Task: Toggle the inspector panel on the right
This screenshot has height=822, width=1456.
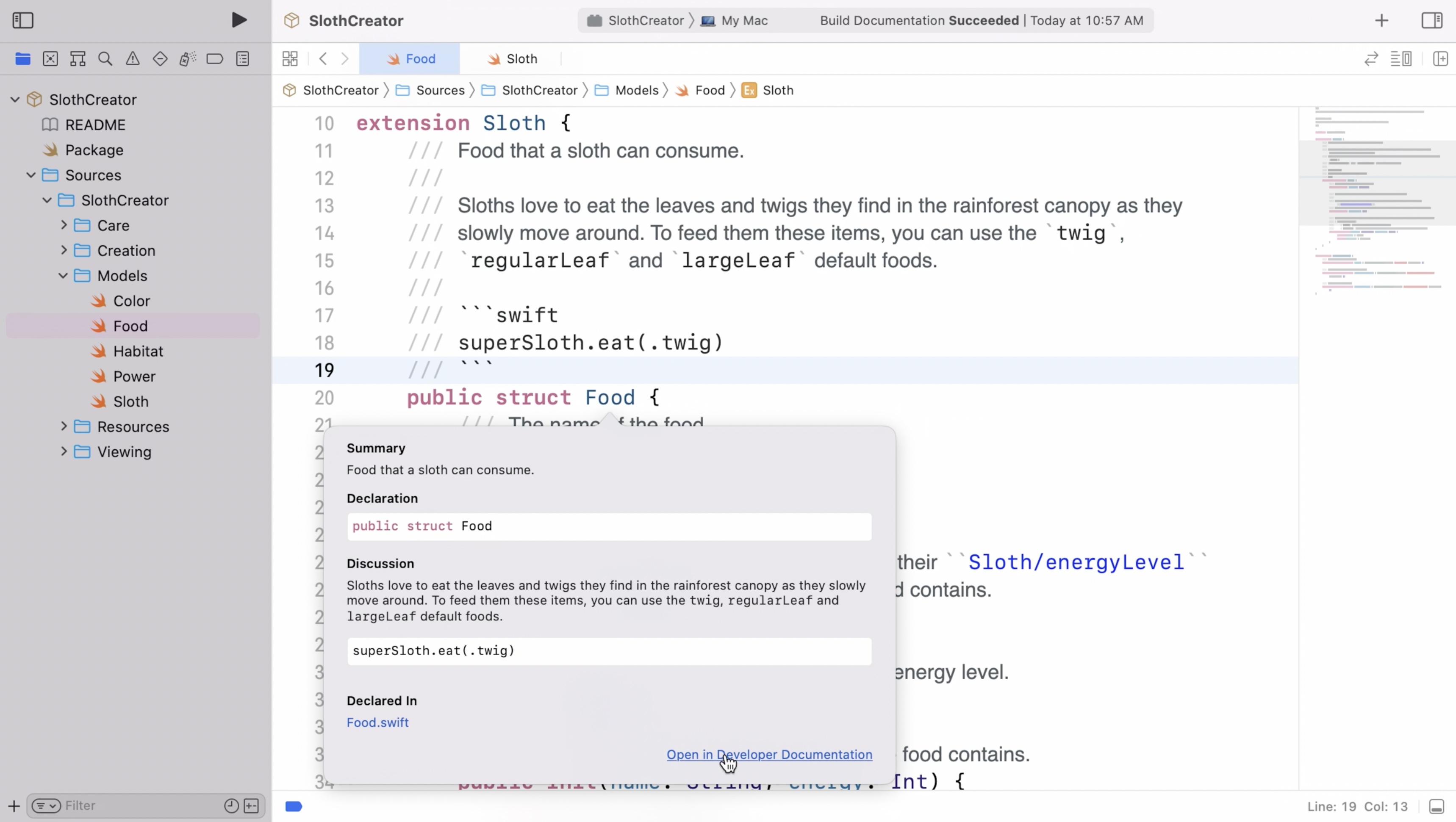Action: pos(1433,20)
